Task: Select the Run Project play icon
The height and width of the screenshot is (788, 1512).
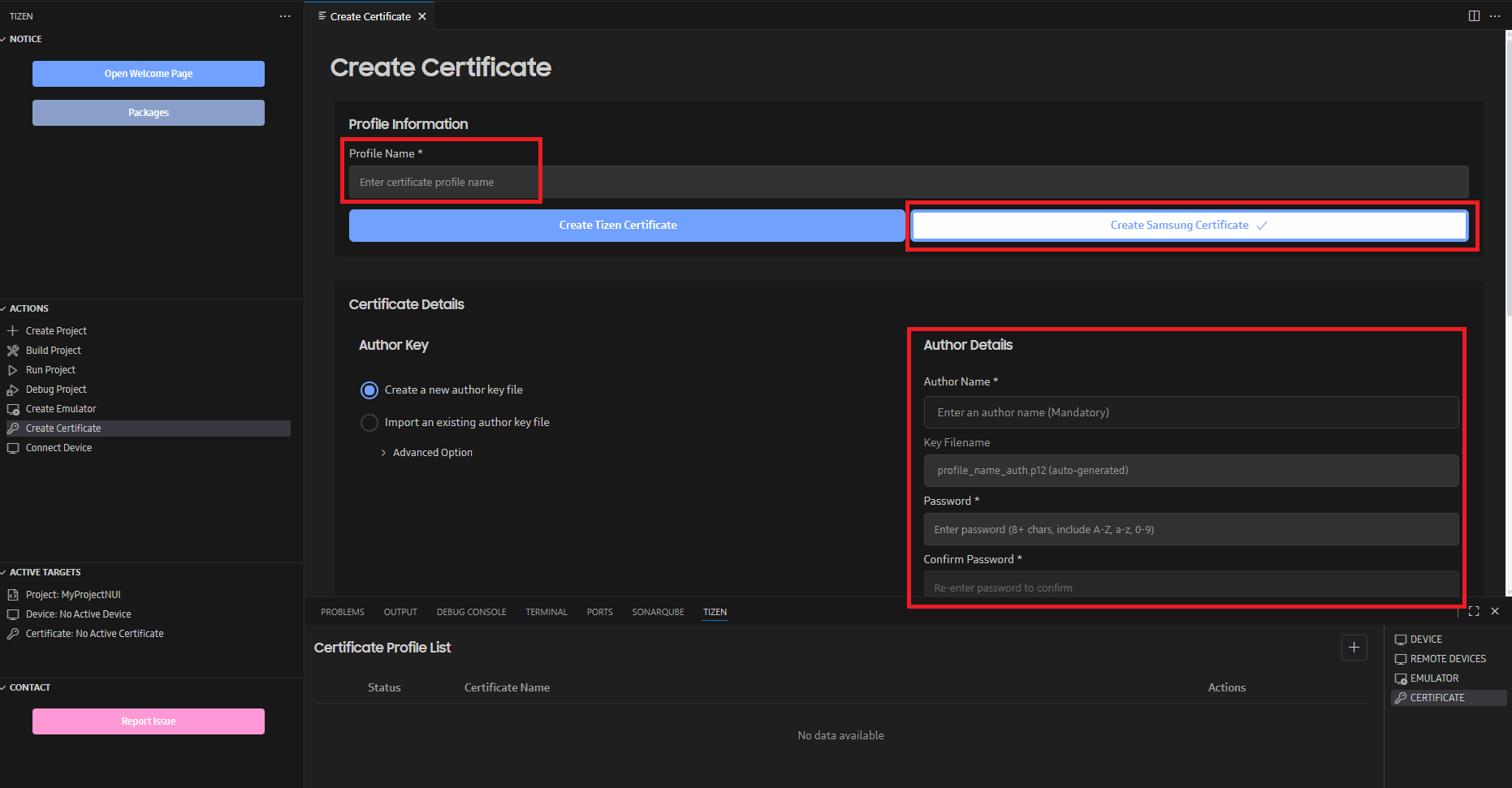Action: (x=13, y=369)
